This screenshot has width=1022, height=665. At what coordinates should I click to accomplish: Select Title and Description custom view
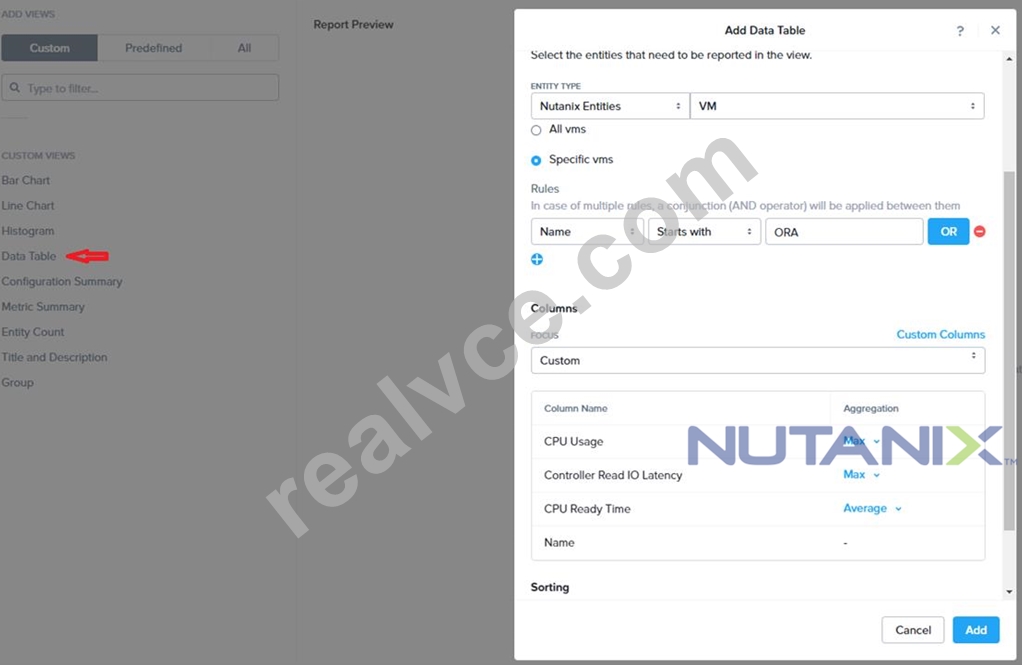click(x=54, y=357)
